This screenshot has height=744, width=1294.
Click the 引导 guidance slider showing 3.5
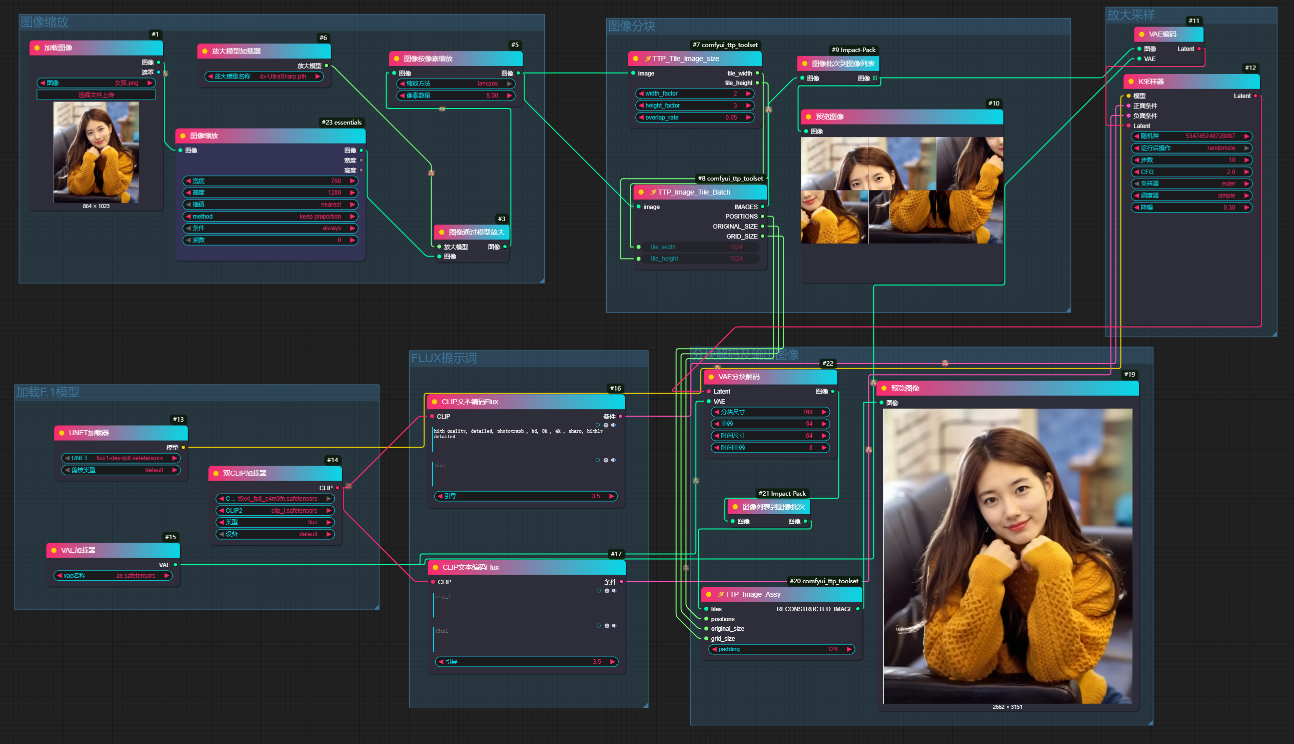pos(525,496)
